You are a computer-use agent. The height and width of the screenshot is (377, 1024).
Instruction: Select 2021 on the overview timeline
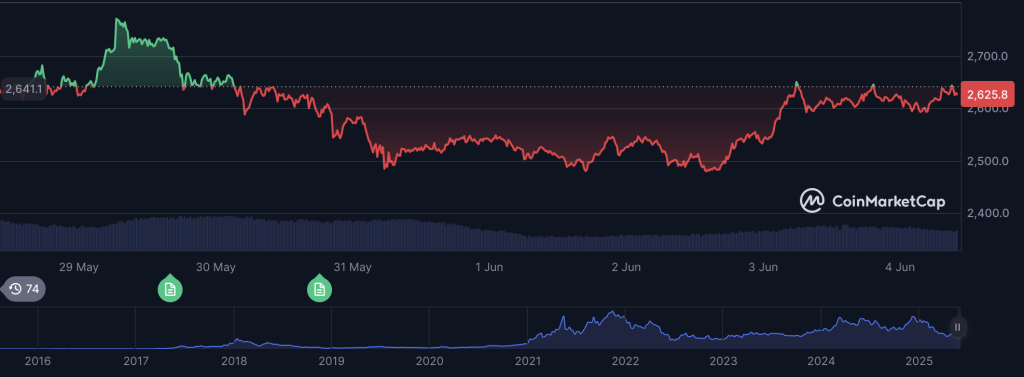tap(527, 360)
